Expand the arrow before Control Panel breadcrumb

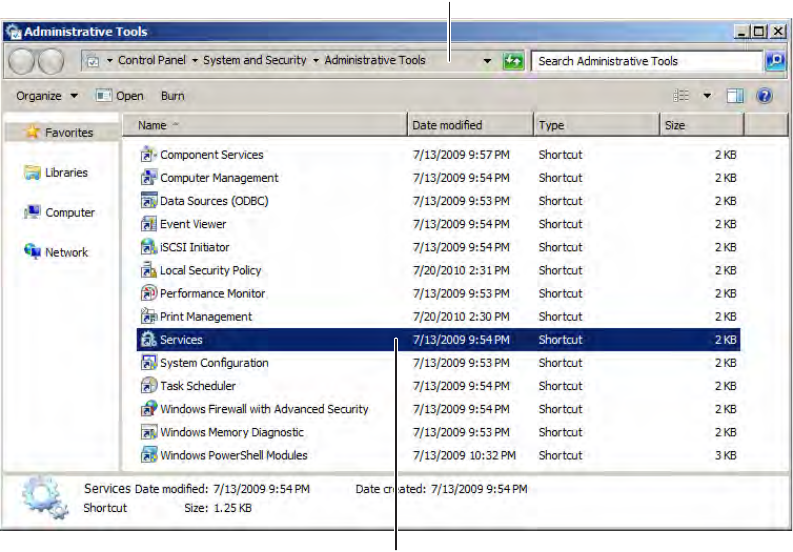(109, 61)
